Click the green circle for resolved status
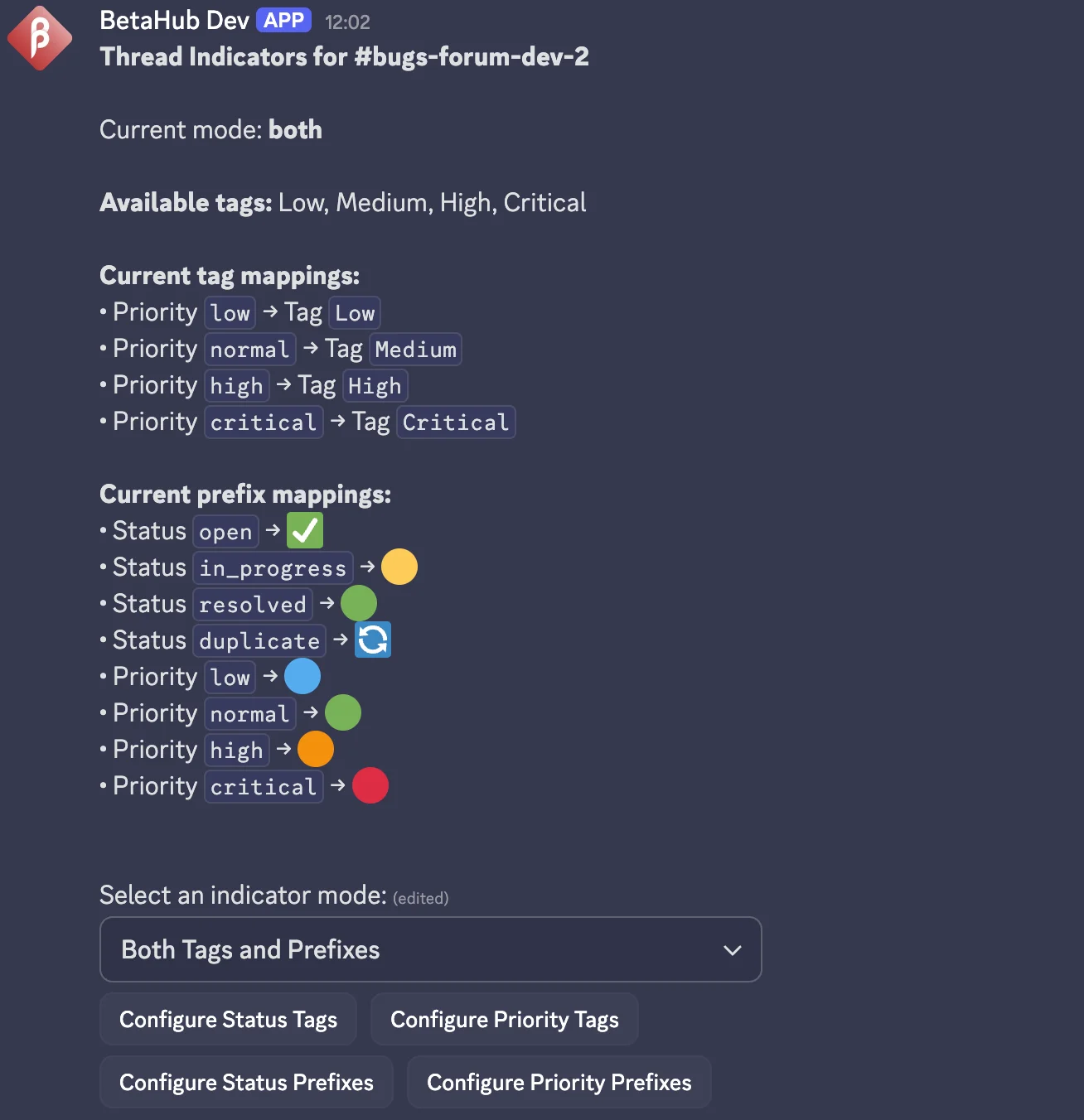The image size is (1084, 1120). click(359, 603)
